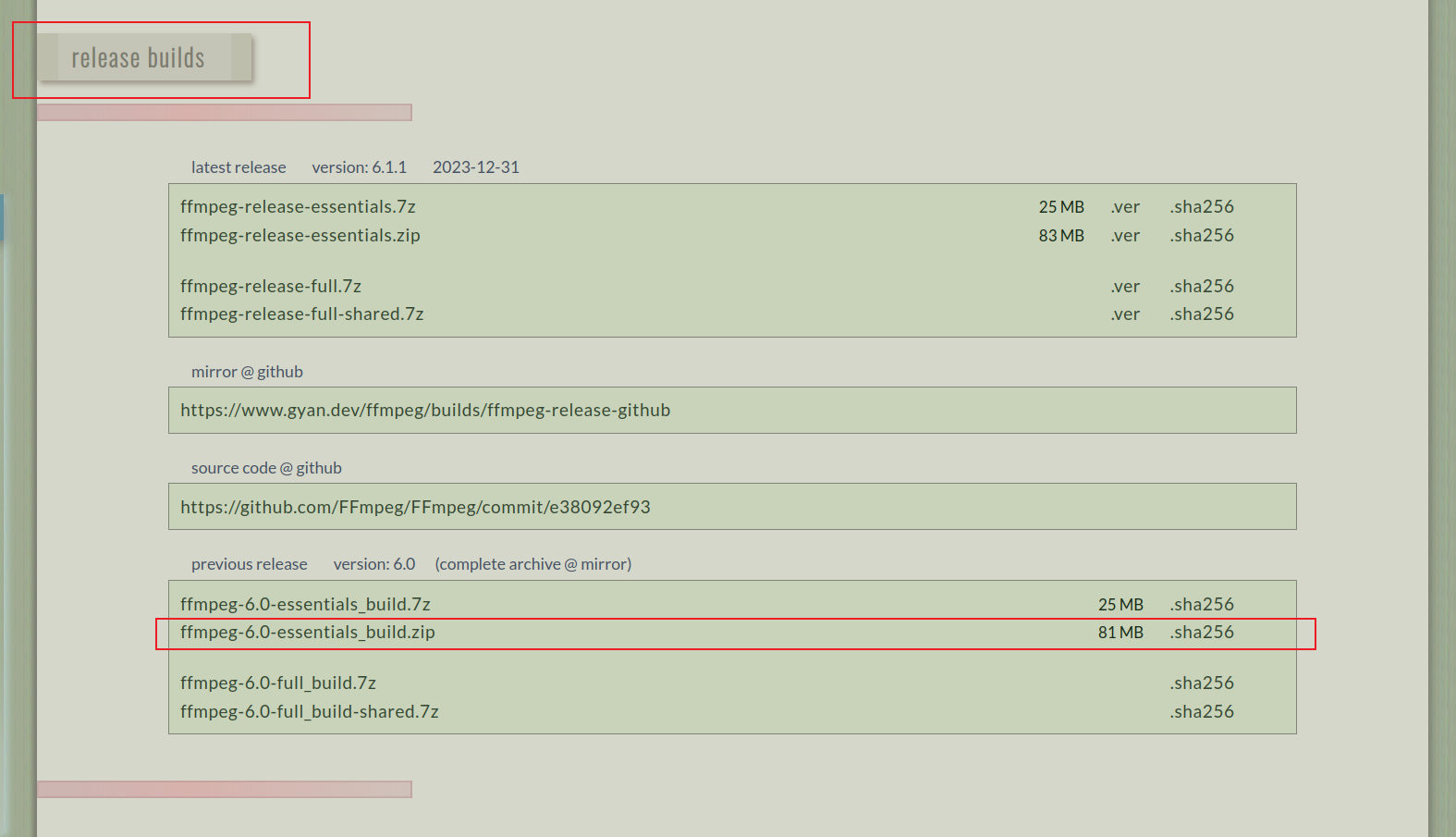Open the gyan.dev ffmpeg-release-github mirror link

tap(425, 410)
